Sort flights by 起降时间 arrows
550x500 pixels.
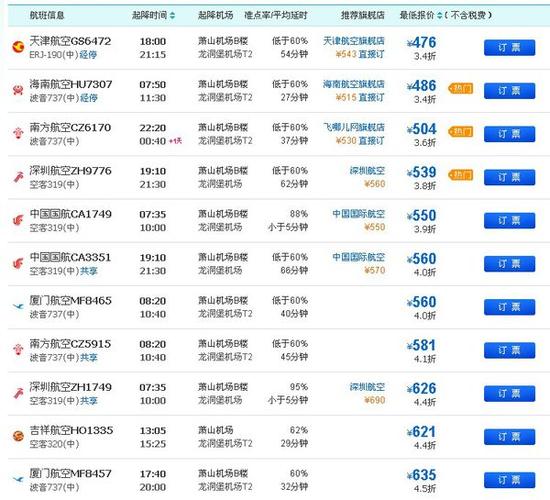pos(172,15)
